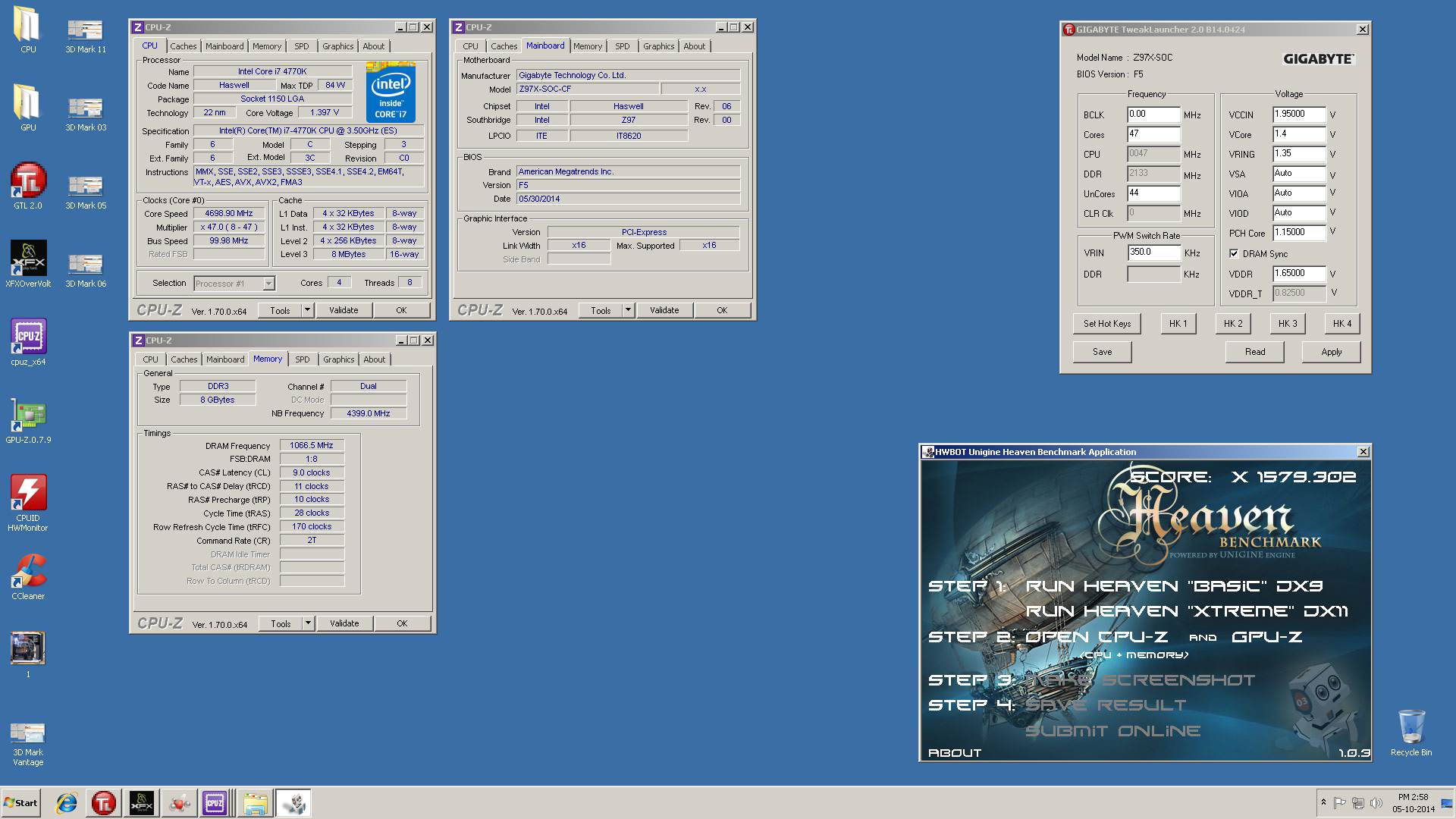Click the PCH Core voltage field
The width and height of the screenshot is (1456, 819).
[x=1299, y=233]
